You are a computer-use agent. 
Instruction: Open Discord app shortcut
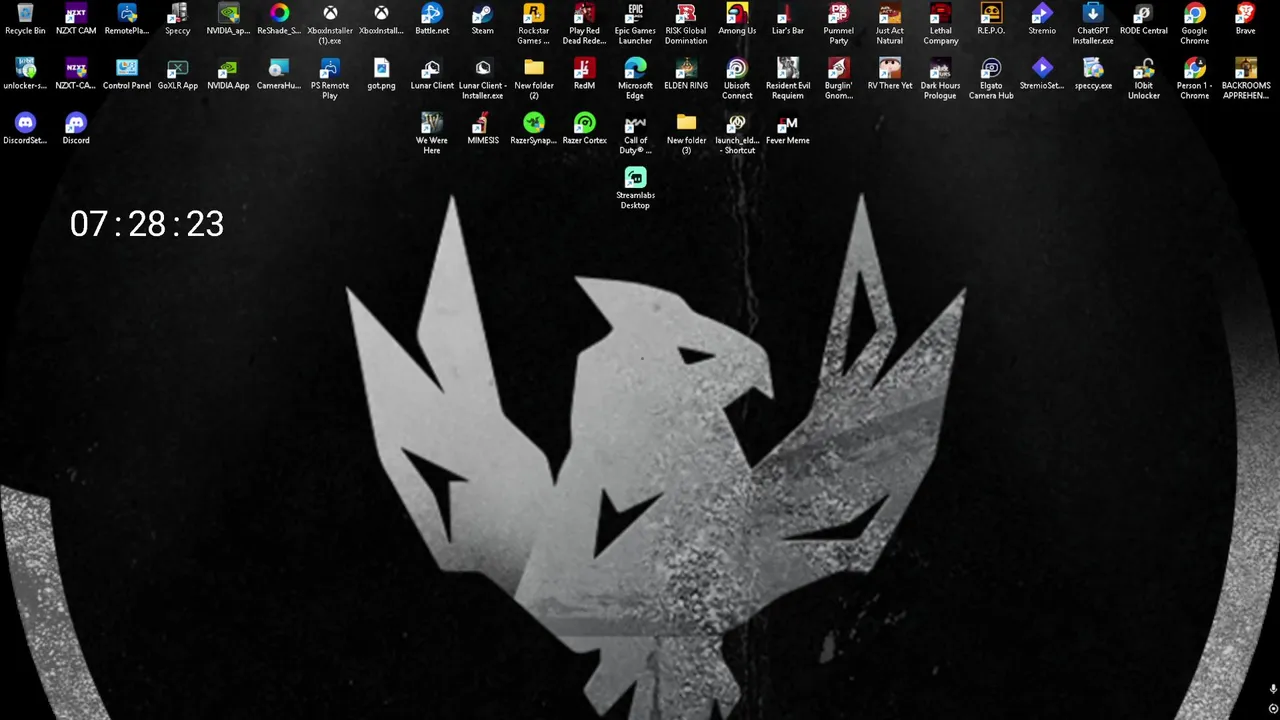(76, 129)
